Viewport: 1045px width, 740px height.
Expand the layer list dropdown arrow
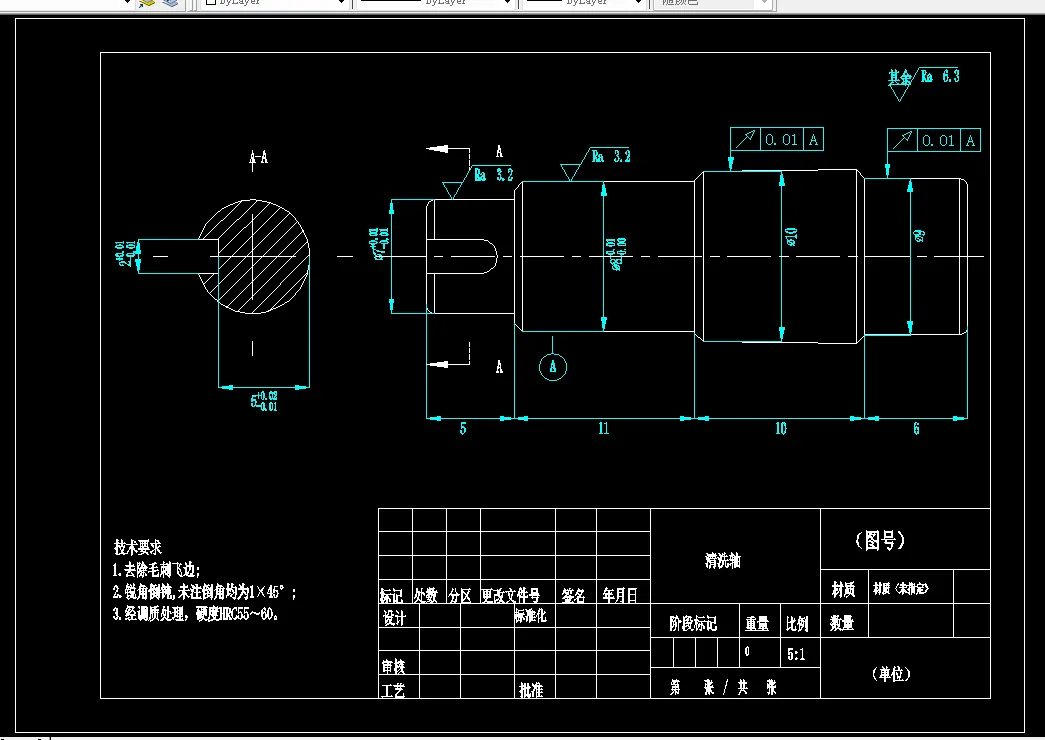click(127, 3)
